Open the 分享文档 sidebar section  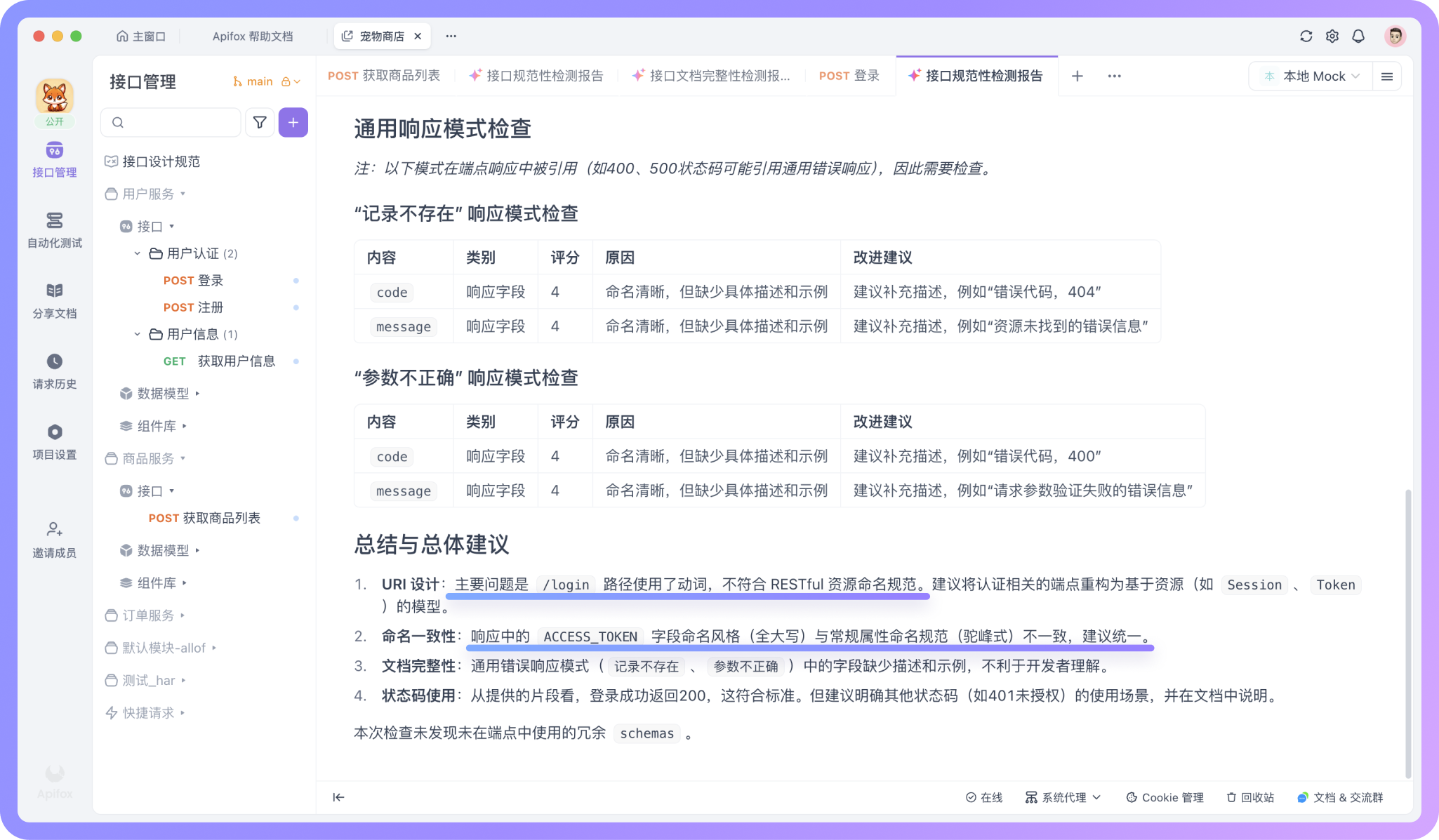[55, 300]
